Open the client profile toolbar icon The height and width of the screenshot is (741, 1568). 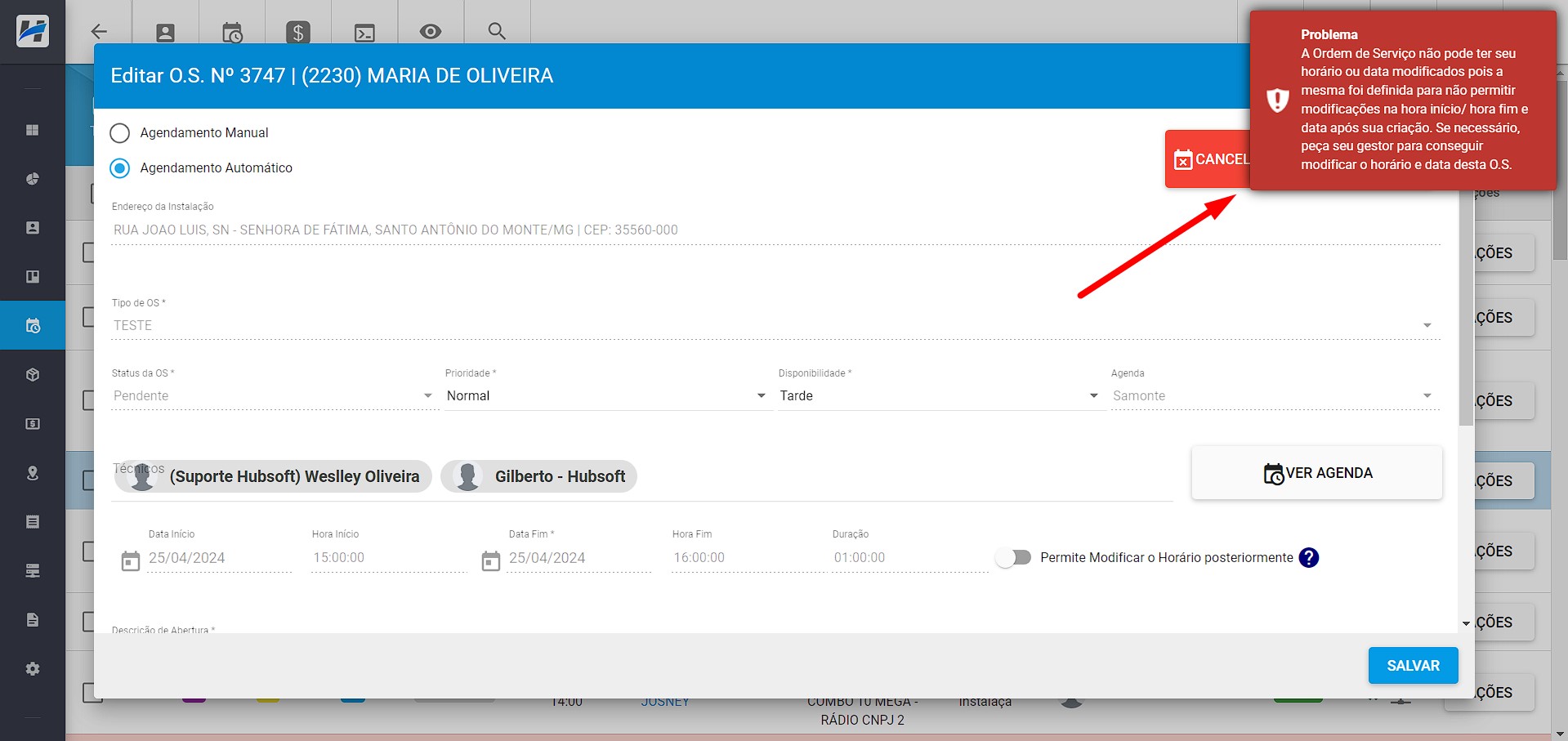[x=165, y=33]
